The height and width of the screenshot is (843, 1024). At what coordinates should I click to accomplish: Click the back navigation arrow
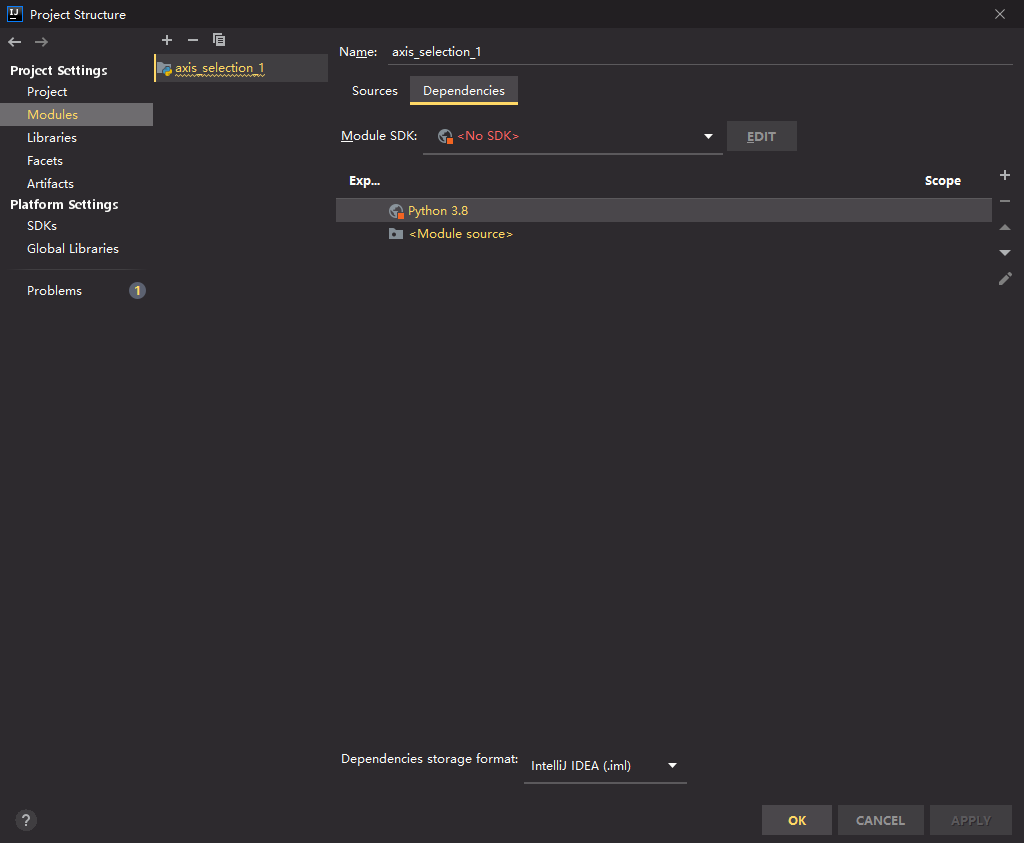click(x=14, y=42)
